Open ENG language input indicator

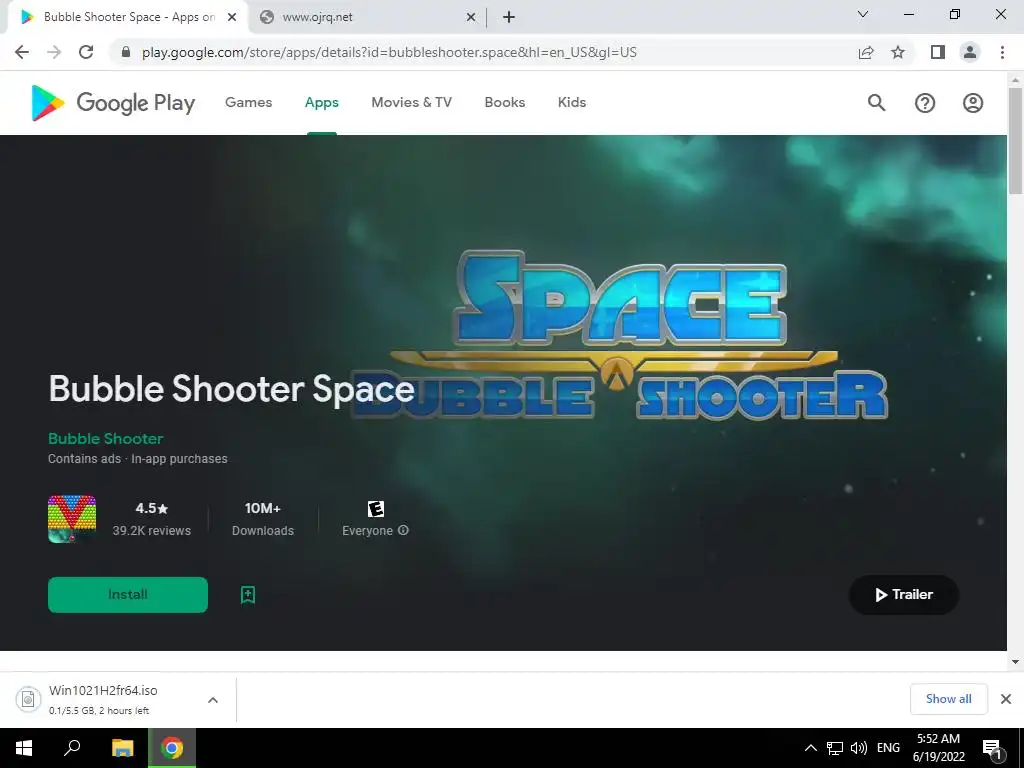click(x=888, y=748)
